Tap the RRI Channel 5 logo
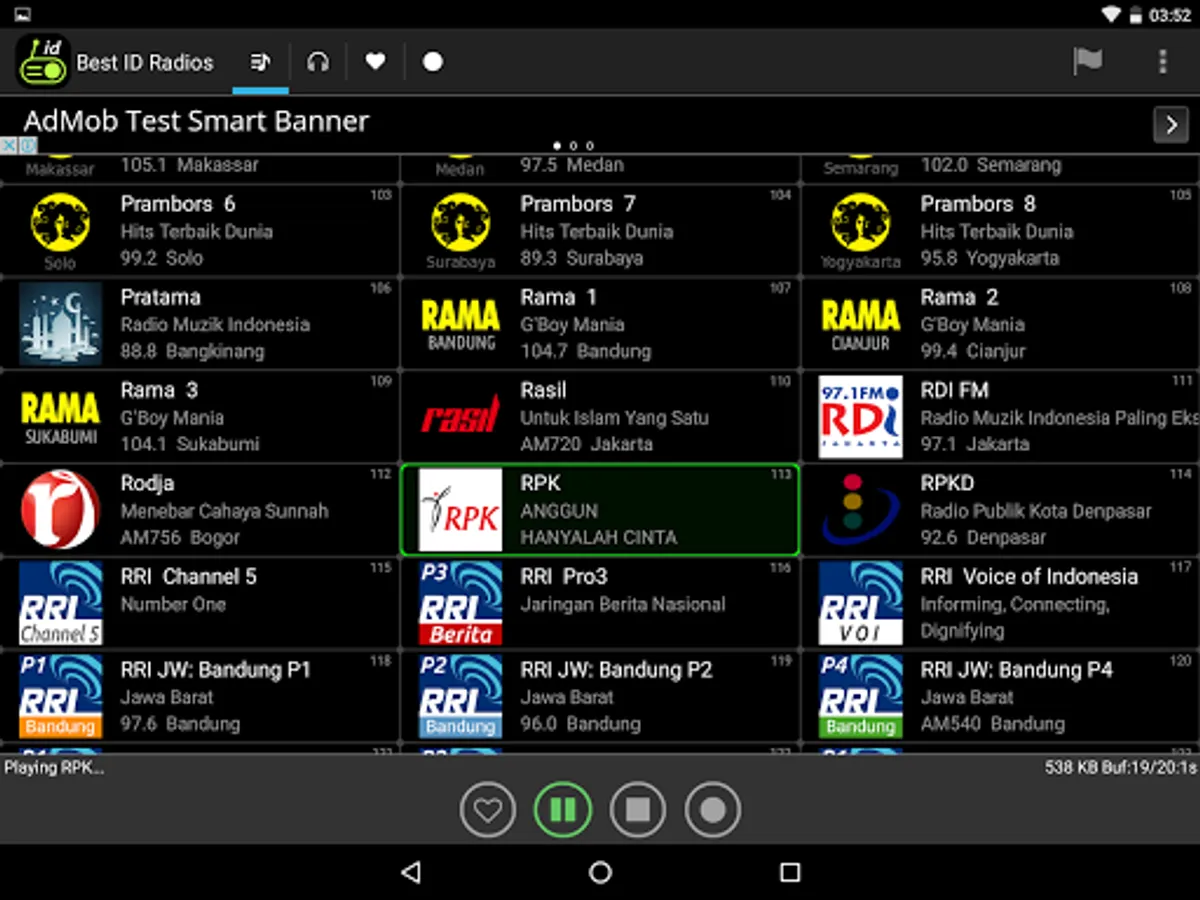1200x900 pixels. (60, 603)
